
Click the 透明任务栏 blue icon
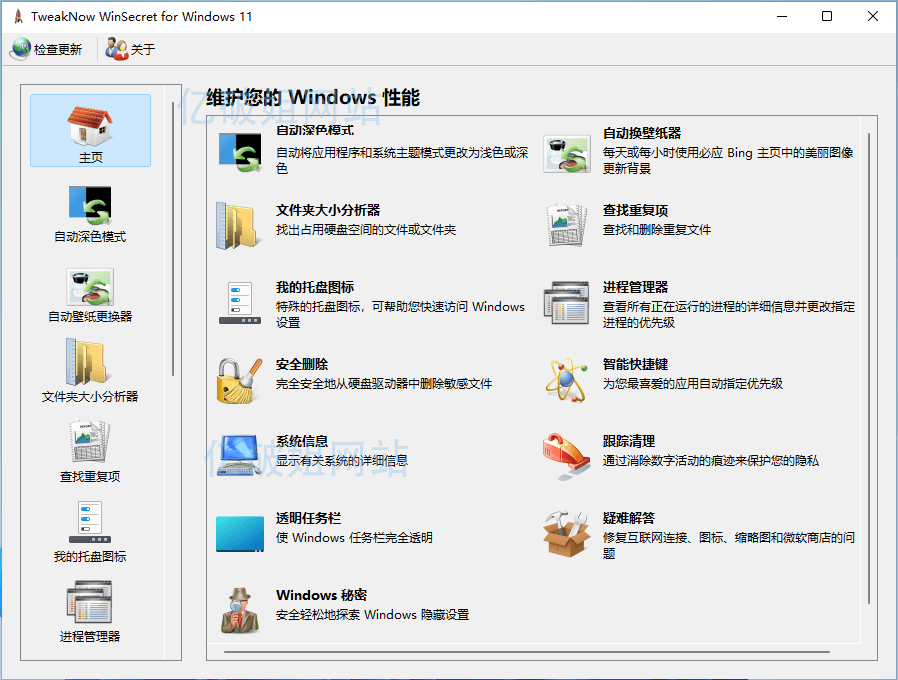point(239,533)
